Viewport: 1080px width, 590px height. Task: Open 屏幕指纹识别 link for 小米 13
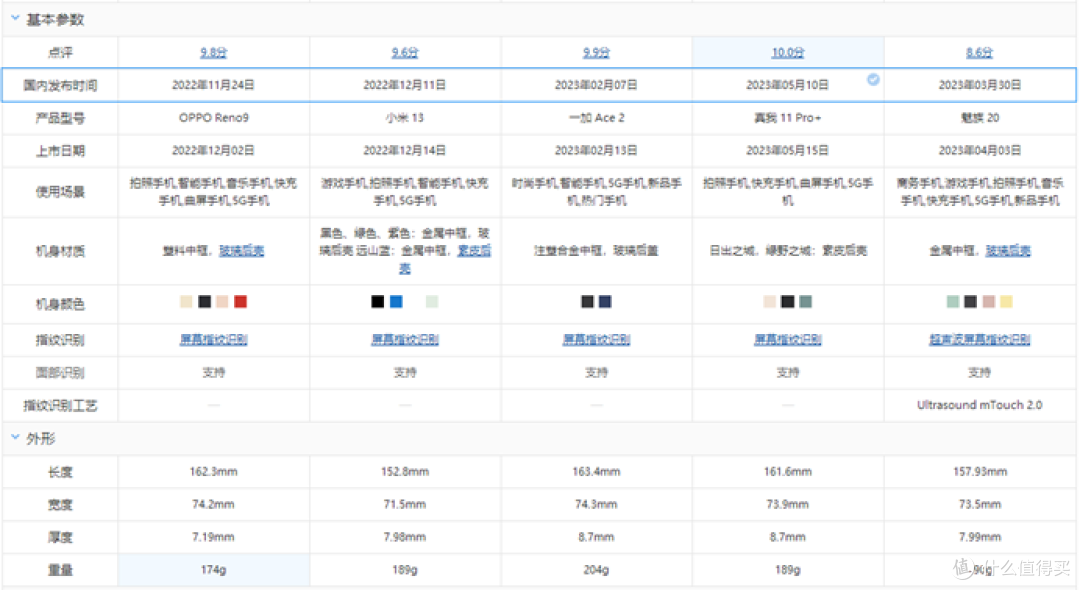click(x=405, y=339)
